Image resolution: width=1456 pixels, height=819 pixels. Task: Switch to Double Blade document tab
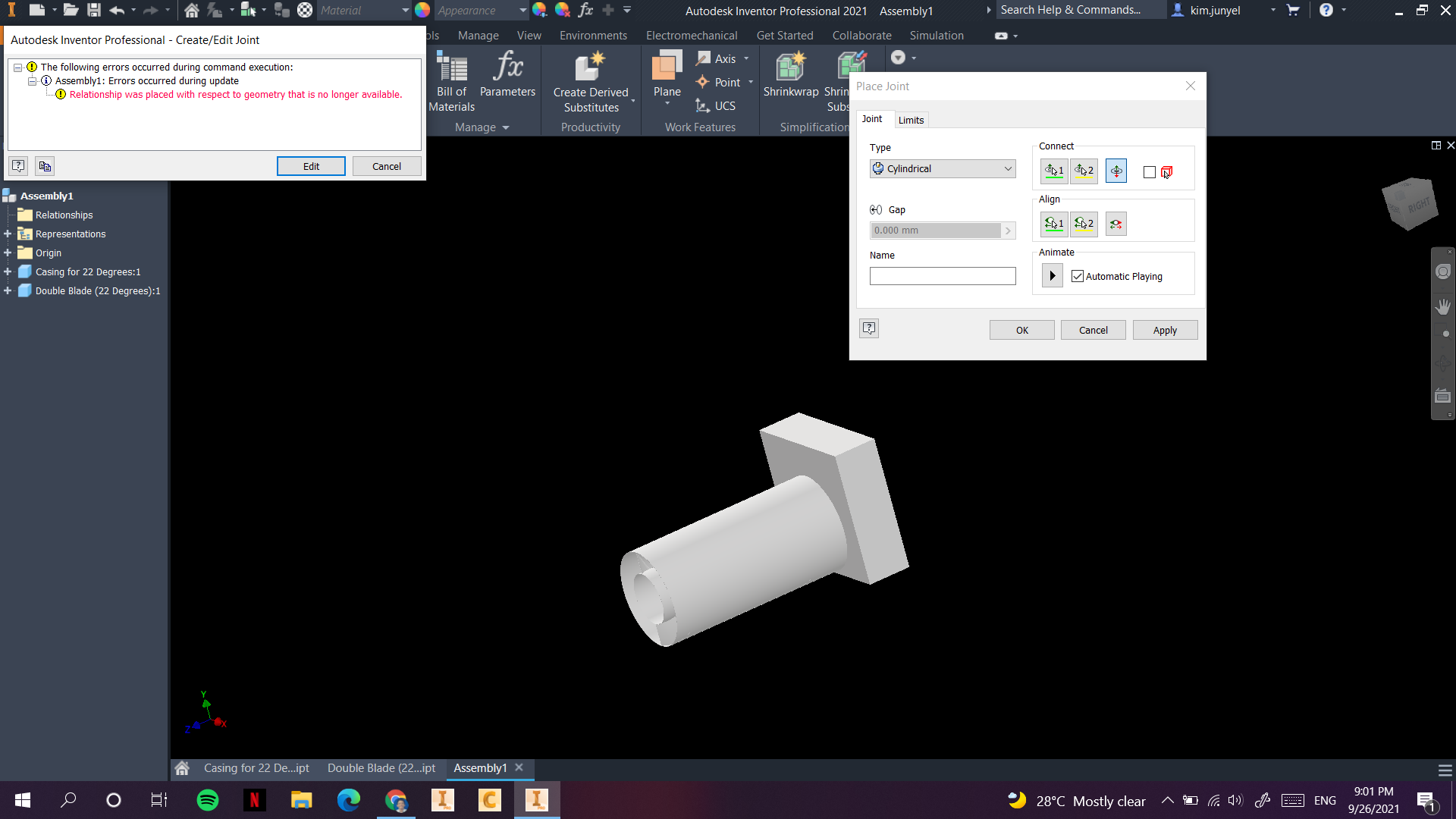pyautogui.click(x=381, y=768)
